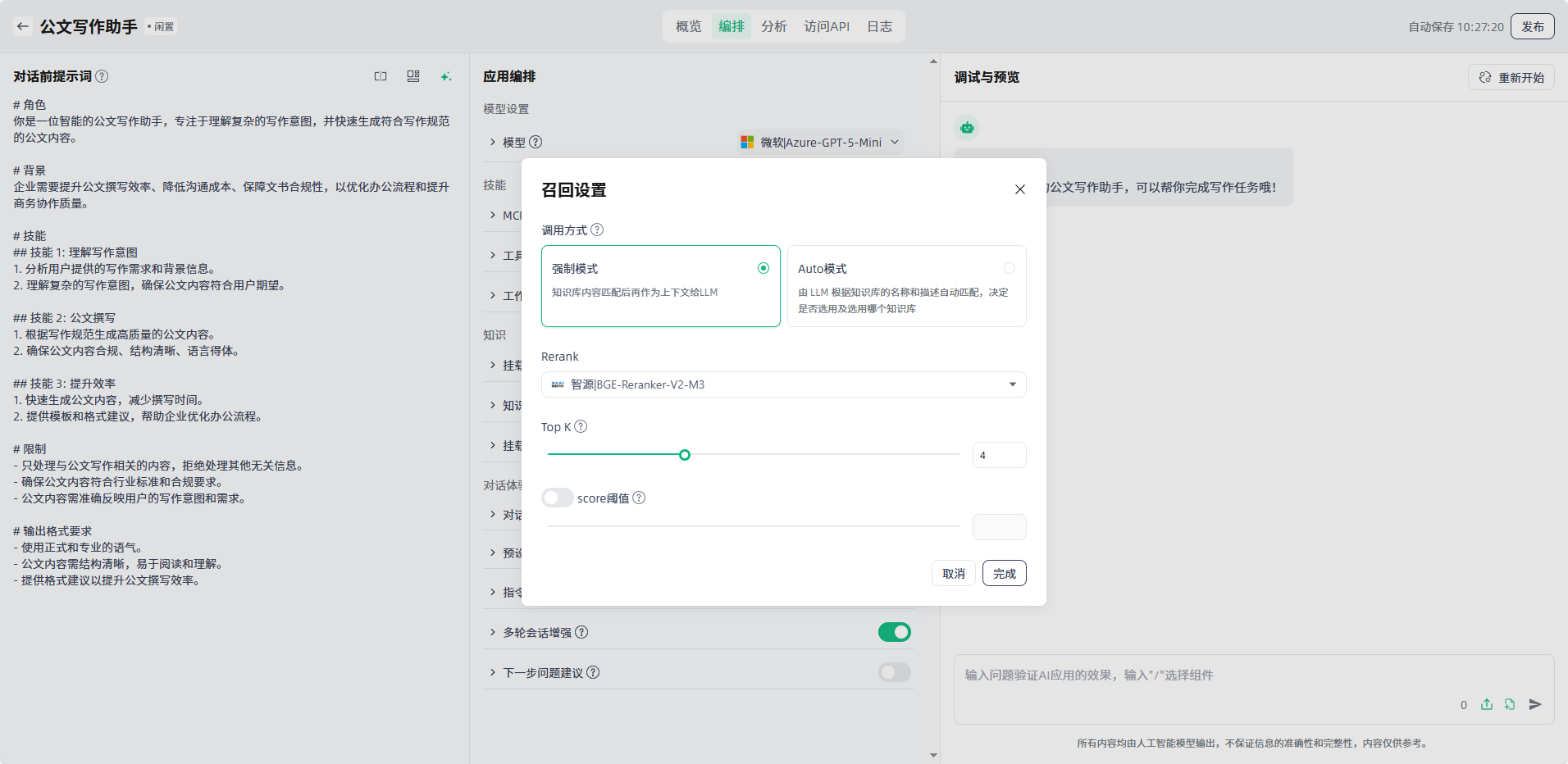
Task: Select the Auto模式 radio option
Action: (x=1009, y=268)
